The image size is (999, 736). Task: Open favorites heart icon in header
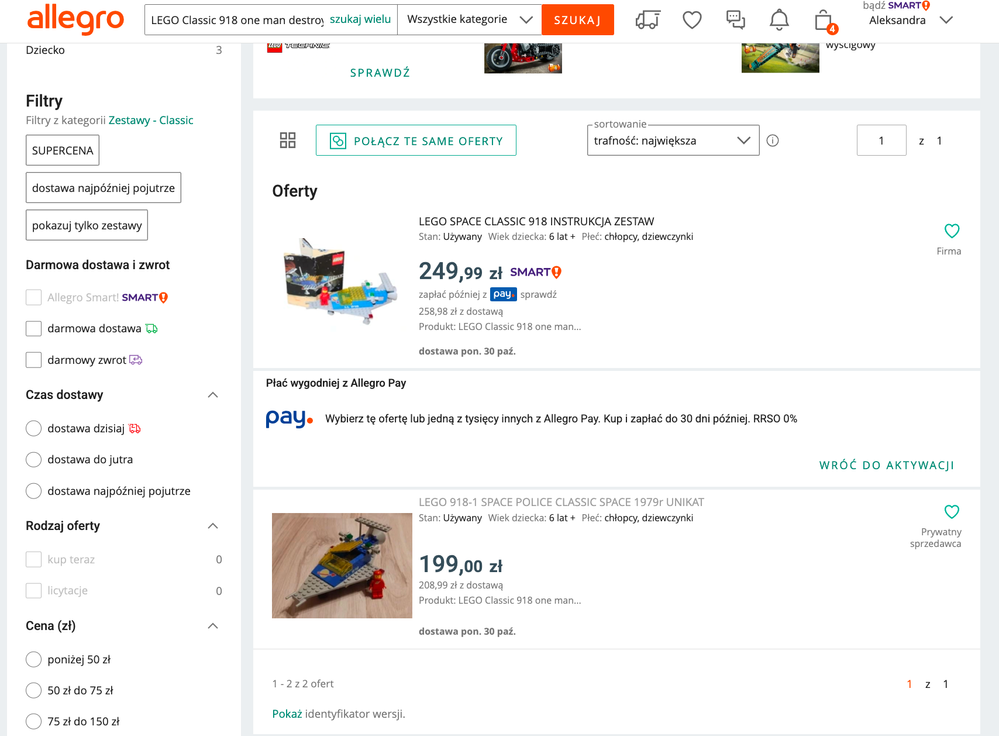click(x=692, y=20)
